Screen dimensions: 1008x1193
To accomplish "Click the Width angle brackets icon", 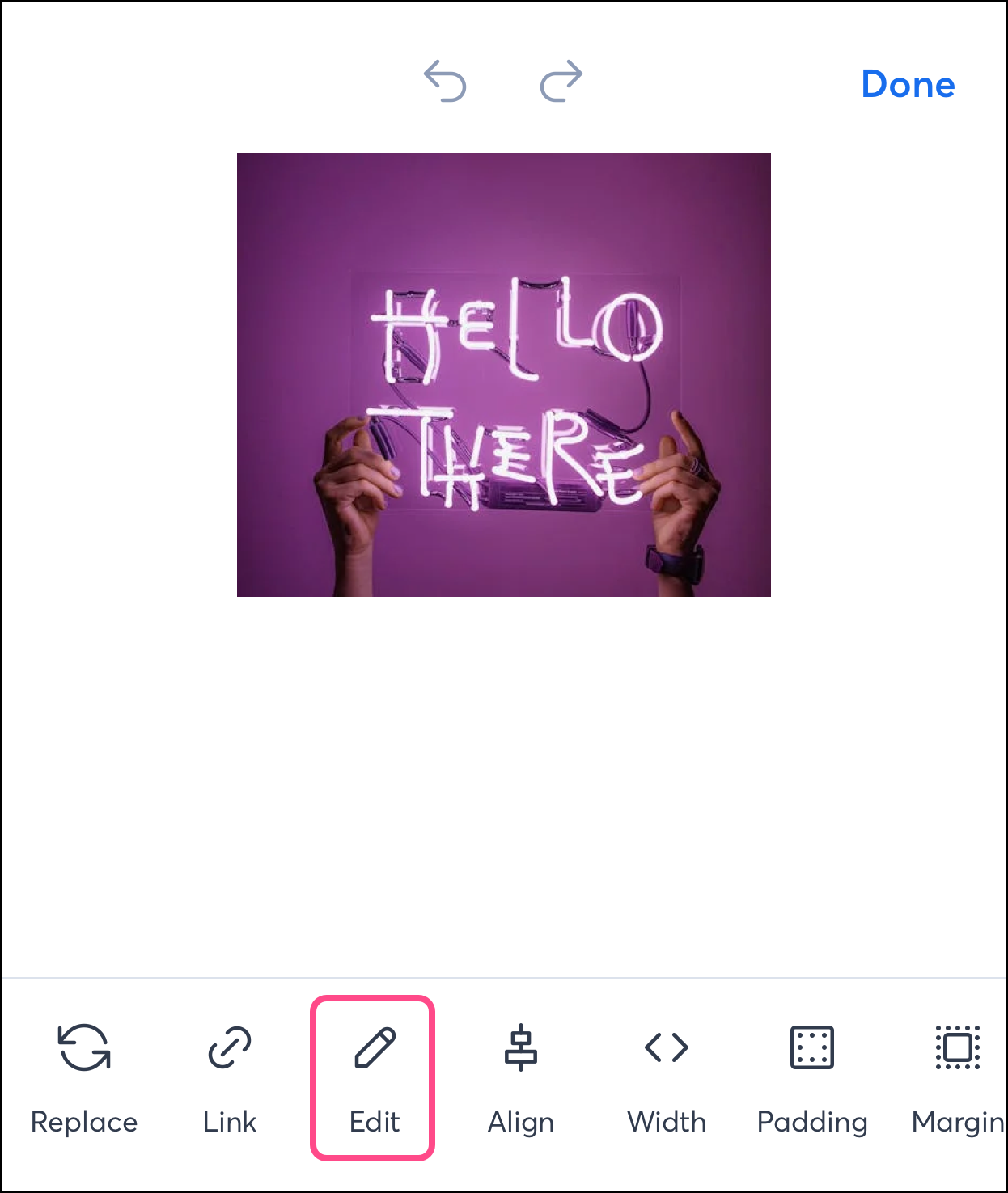I will coord(667,1047).
